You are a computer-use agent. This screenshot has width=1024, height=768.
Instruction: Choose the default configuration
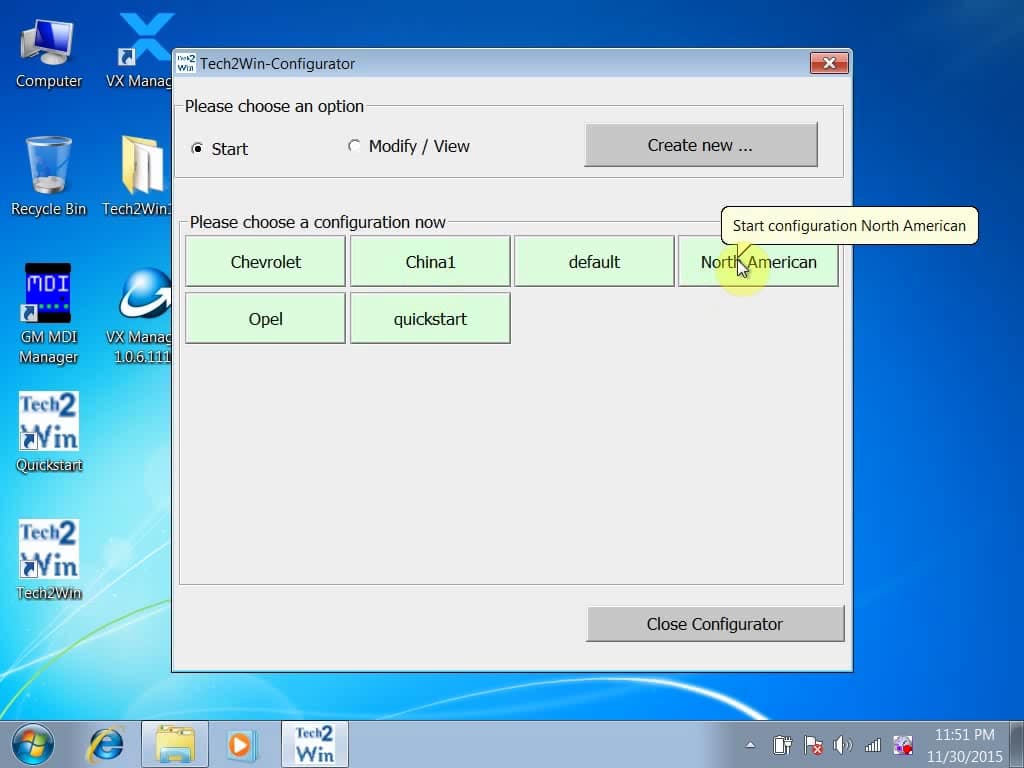point(594,262)
